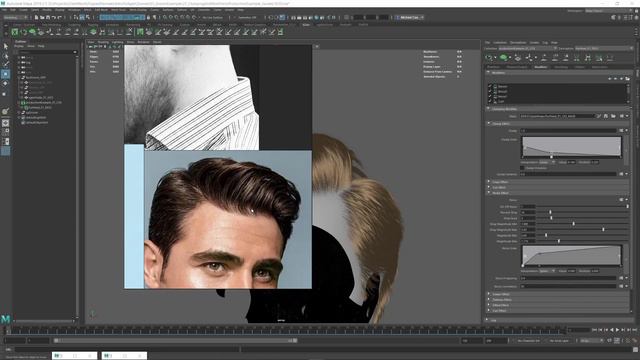640x360 pixels.
Task: Click the Undo arrow icon
Action: [53, 18]
